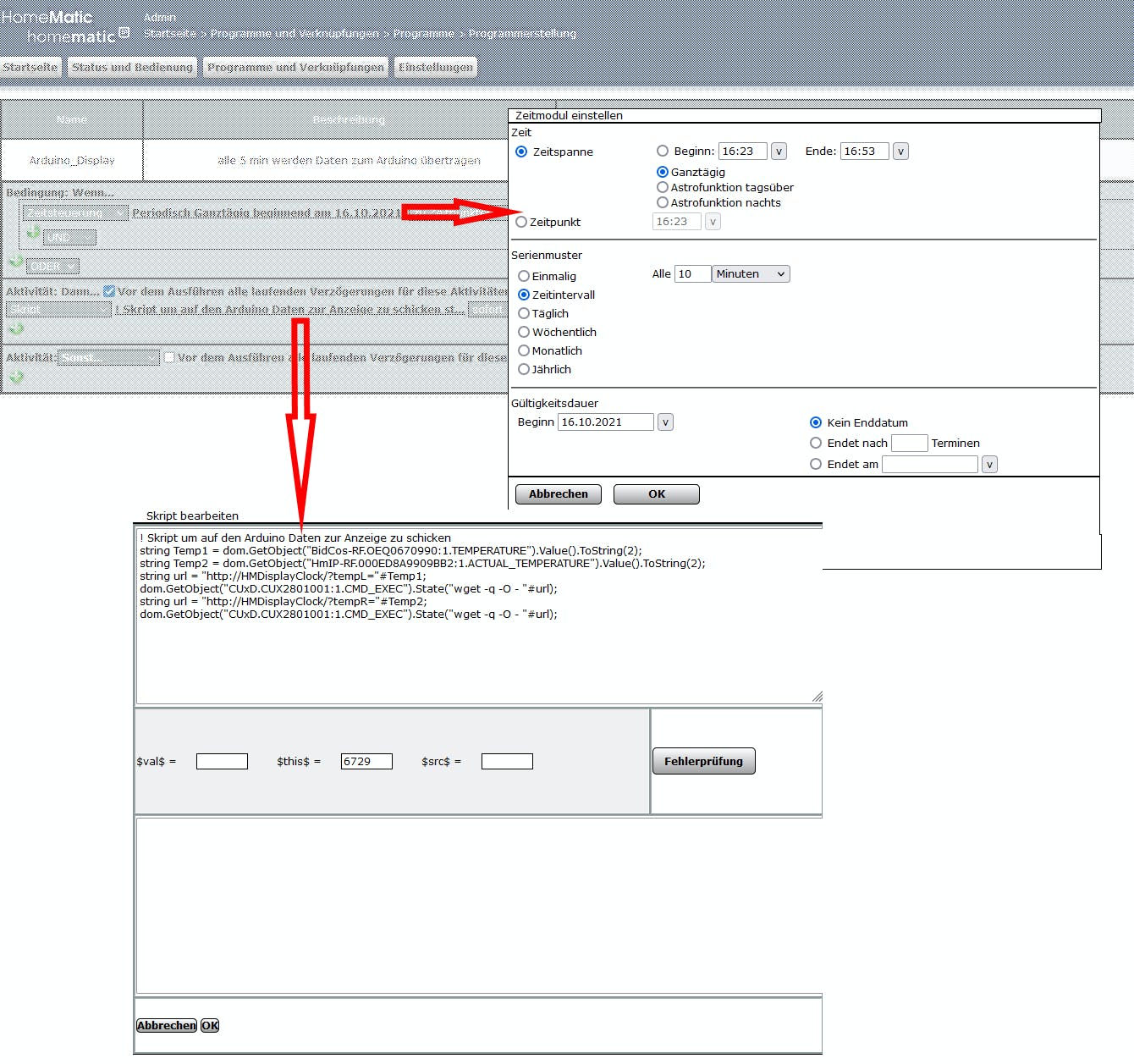Viewport: 1134px width, 1064px height.
Task: Click Startseite in the breadcrumb
Action: point(170,33)
